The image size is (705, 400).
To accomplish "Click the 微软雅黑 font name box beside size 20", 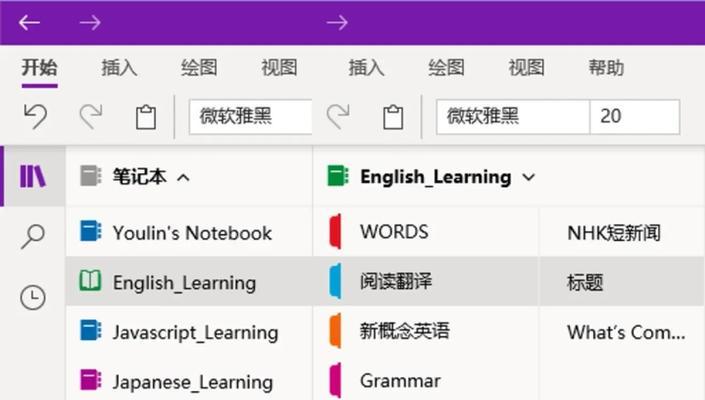I will 513,117.
